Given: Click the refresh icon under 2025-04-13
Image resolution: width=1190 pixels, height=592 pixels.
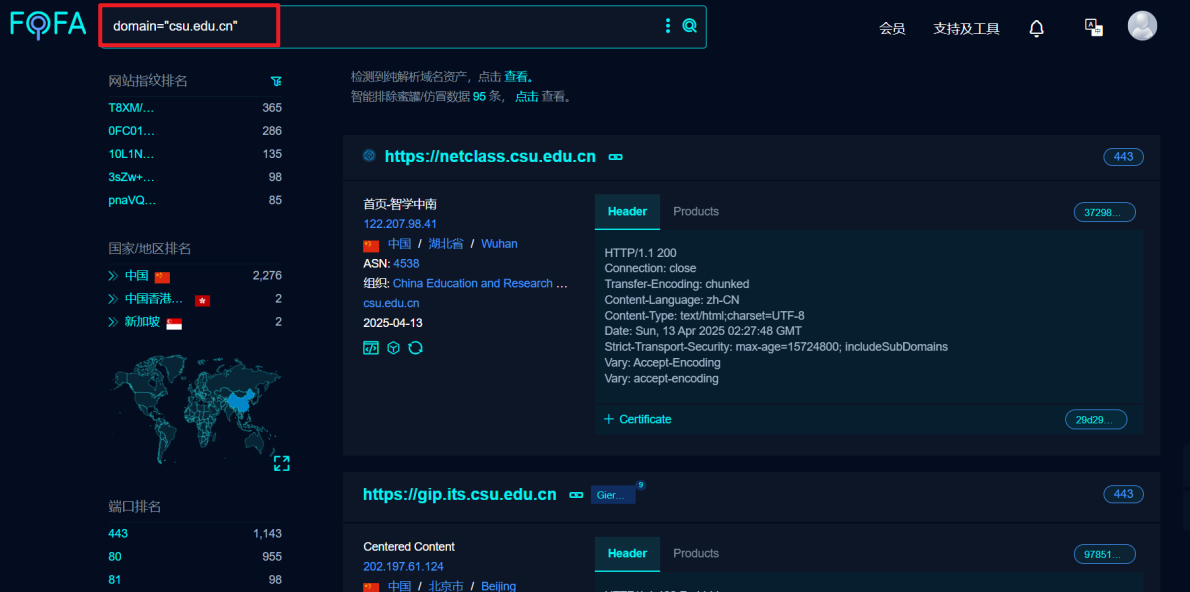Looking at the screenshot, I should point(416,348).
